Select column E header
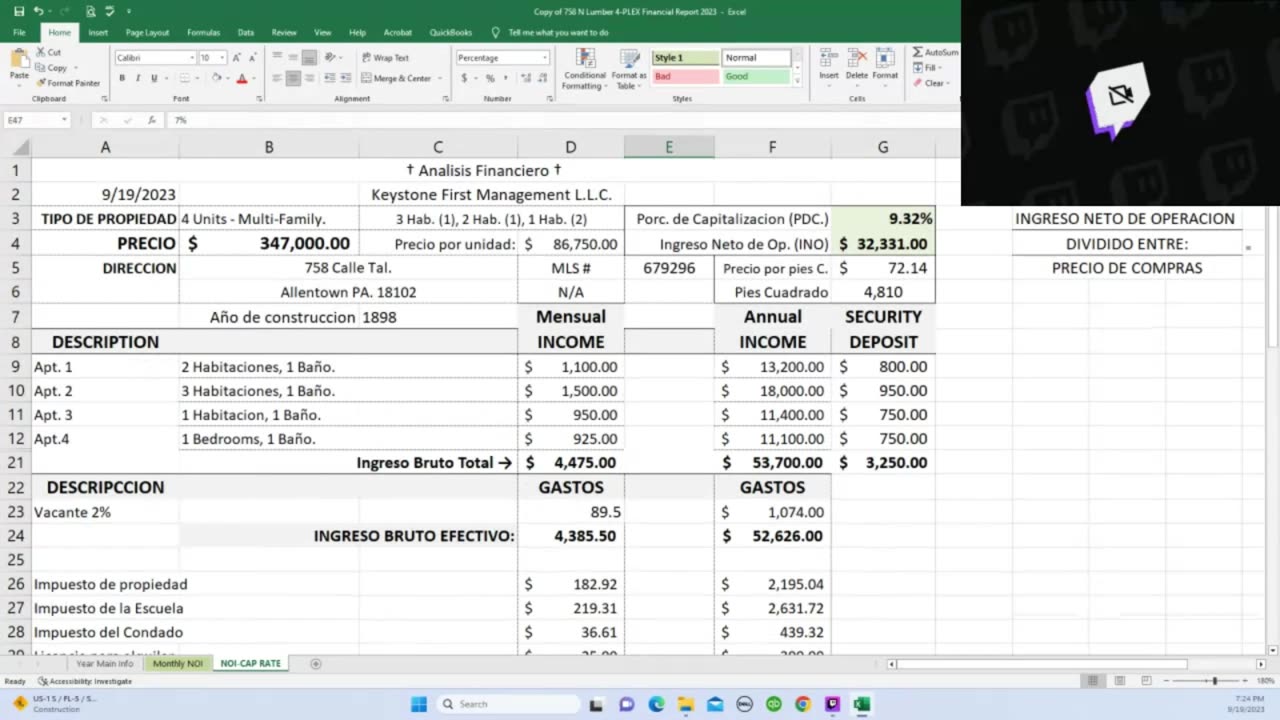 [669, 147]
